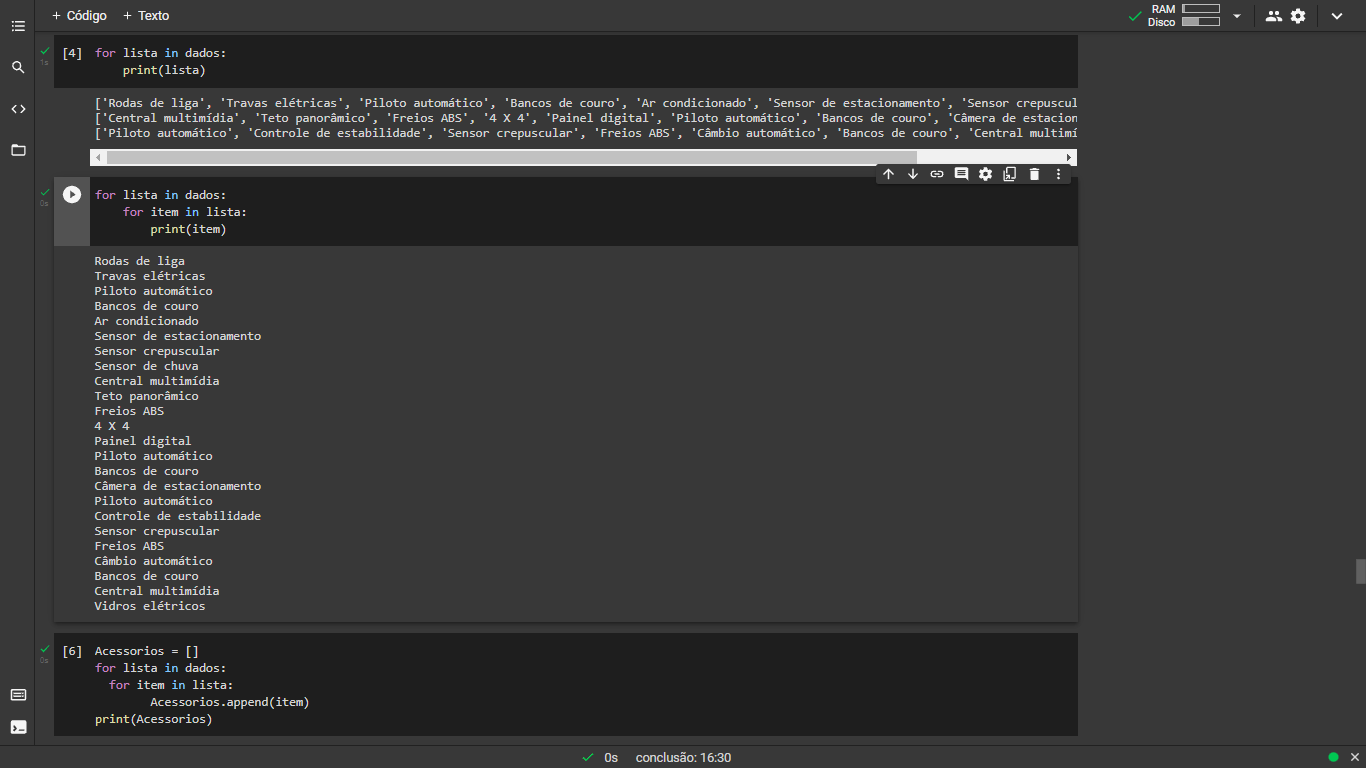Open the code snippets sidebar icon

18,109
